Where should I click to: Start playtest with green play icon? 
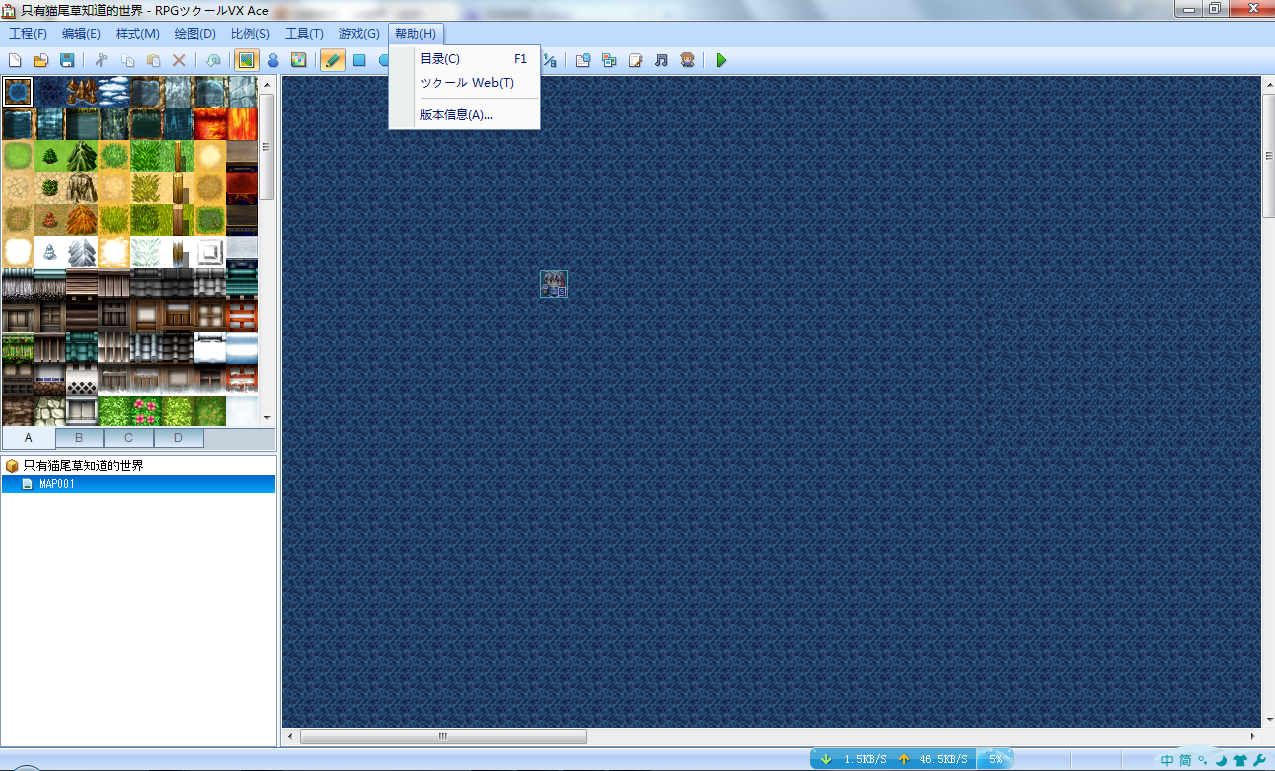pyautogui.click(x=721, y=60)
